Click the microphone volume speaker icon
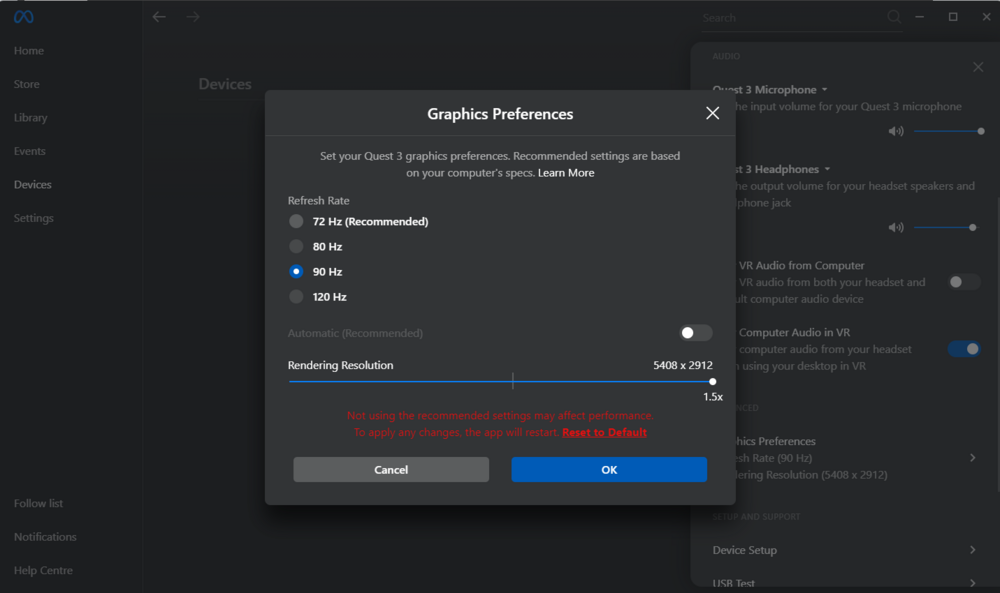This screenshot has height=593, width=1000. pyautogui.click(x=896, y=131)
